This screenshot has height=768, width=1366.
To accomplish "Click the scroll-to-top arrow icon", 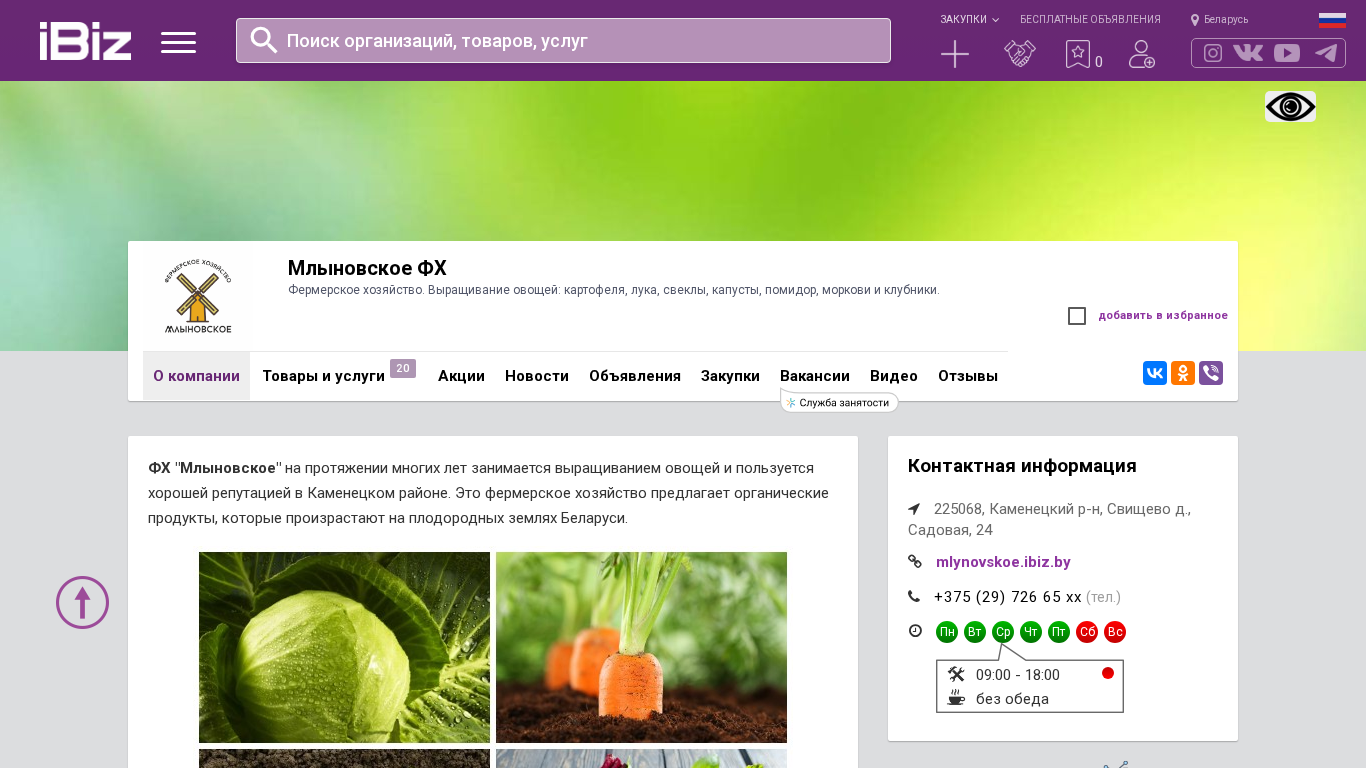I will [x=82, y=602].
